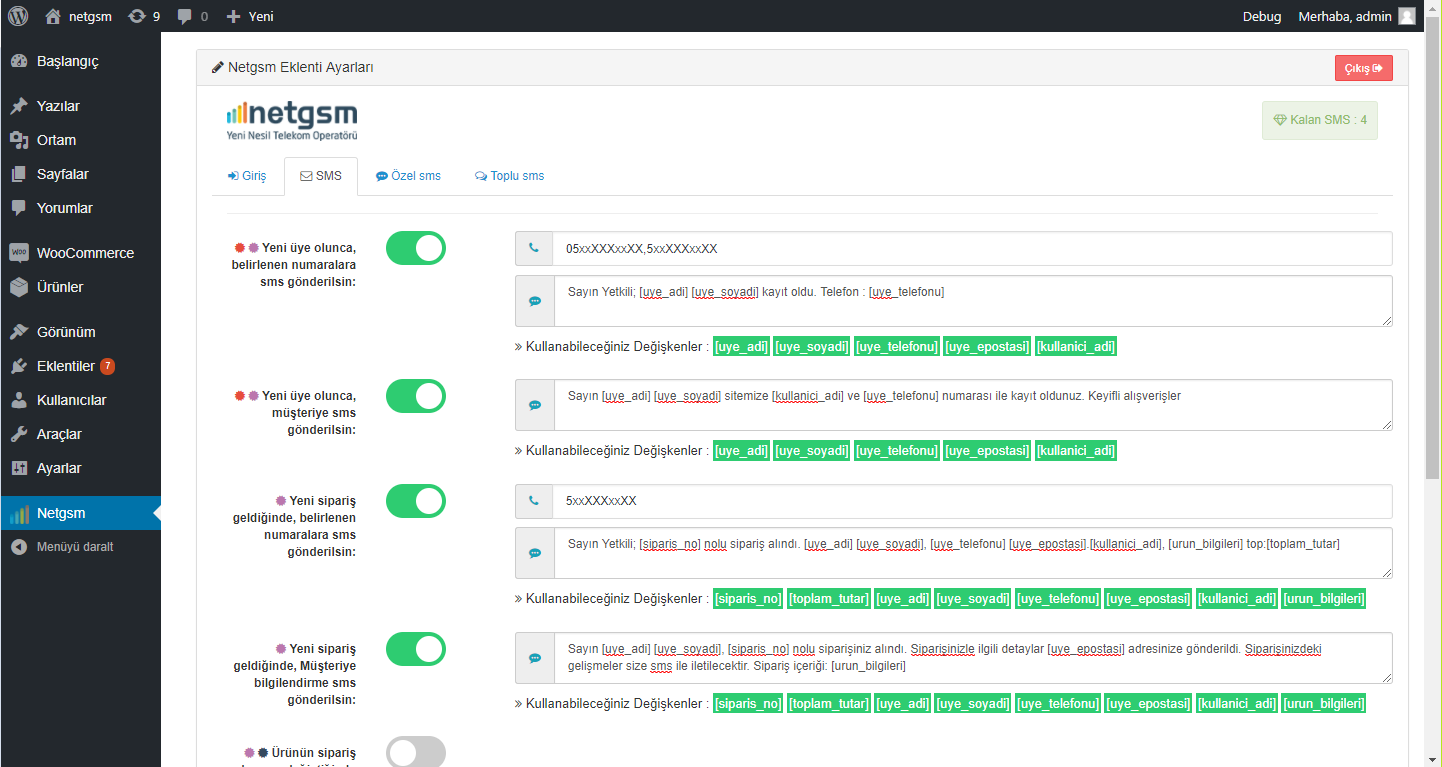1442x767 pixels.
Task: Open Eklentiler plugins menu
Action: click(x=66, y=366)
